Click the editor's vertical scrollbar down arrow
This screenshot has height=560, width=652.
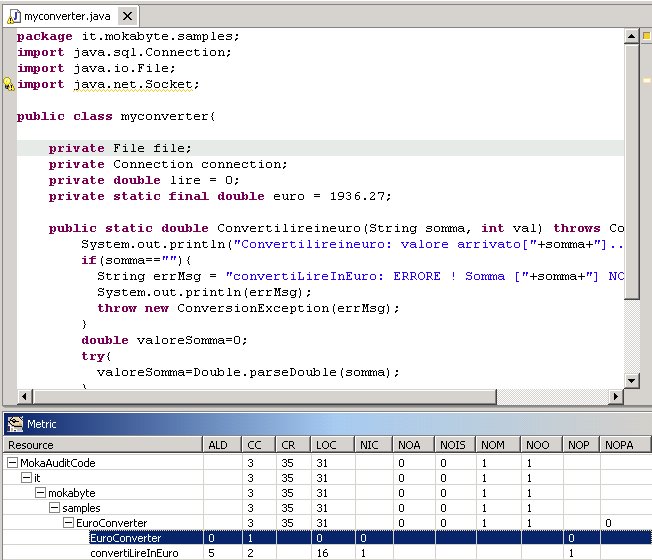coord(632,380)
